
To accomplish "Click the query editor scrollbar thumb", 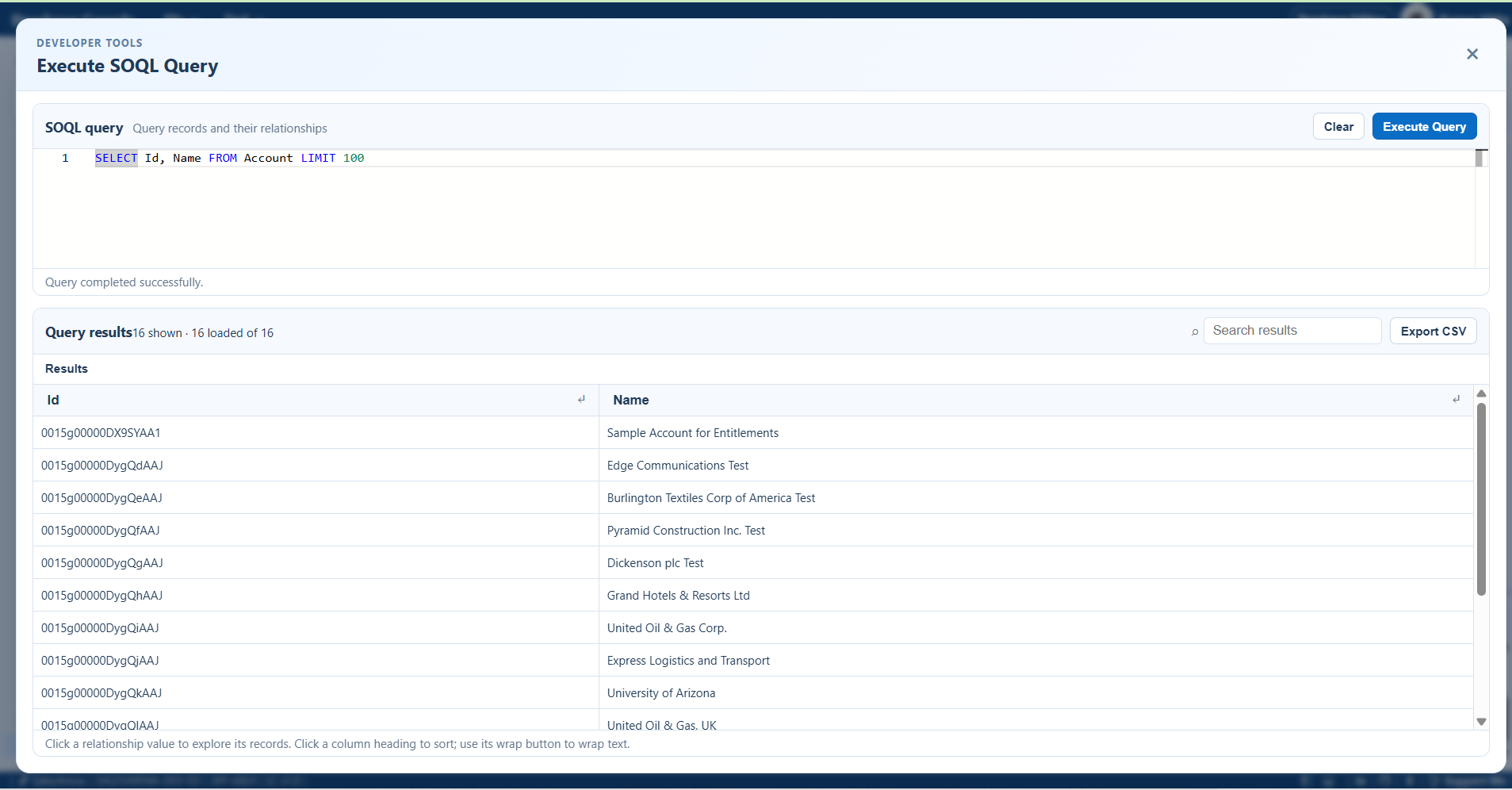I will tap(1479, 158).
